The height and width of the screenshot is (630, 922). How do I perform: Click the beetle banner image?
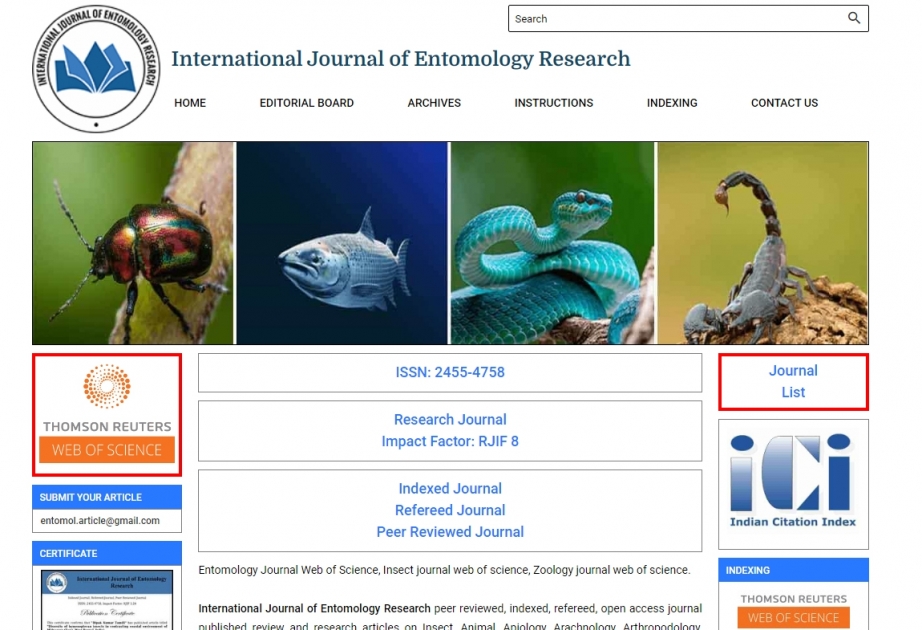tap(133, 243)
